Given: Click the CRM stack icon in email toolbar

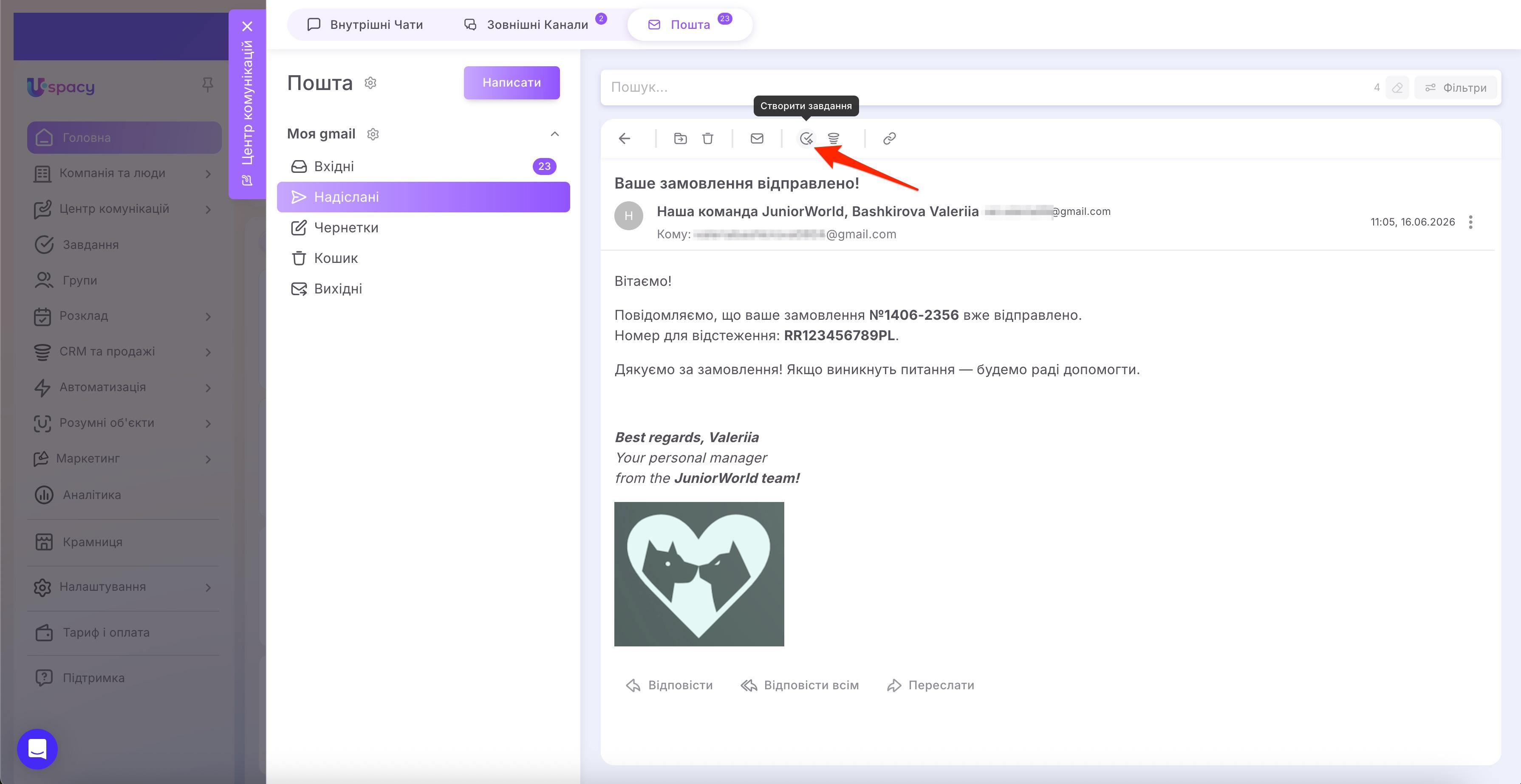Looking at the screenshot, I should tap(833, 138).
